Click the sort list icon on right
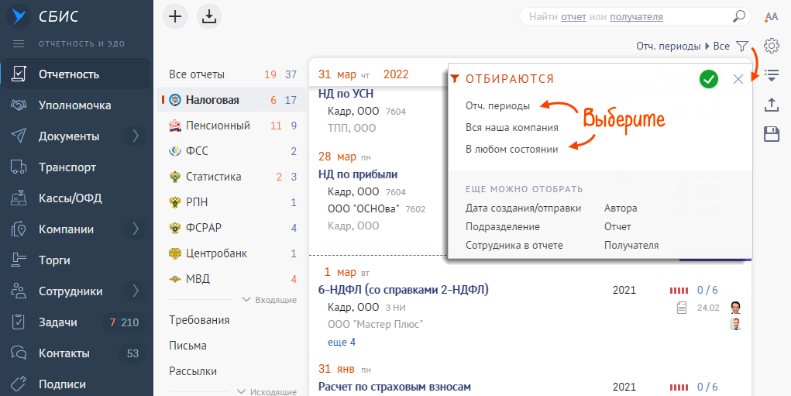Viewport: 791px width, 396px height. click(771, 76)
